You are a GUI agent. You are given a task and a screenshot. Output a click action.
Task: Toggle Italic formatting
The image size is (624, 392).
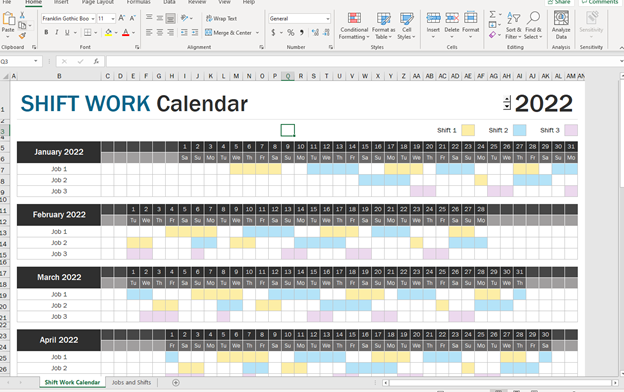tap(57, 33)
